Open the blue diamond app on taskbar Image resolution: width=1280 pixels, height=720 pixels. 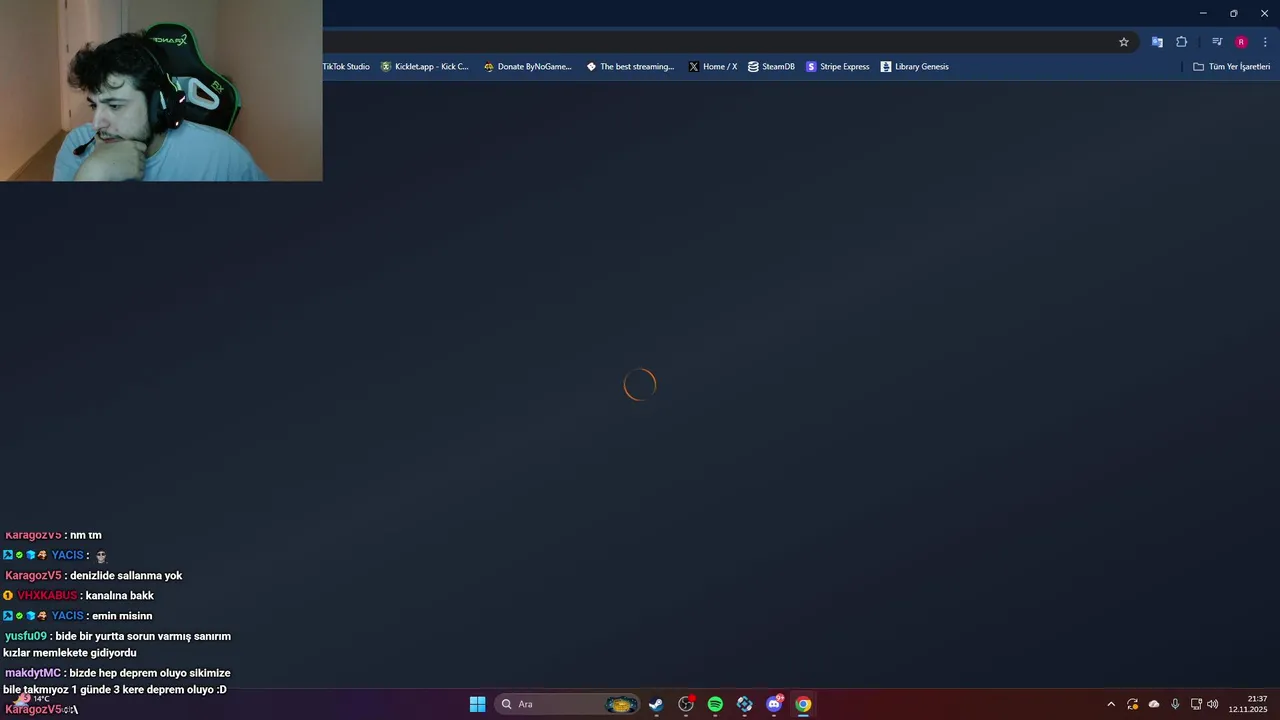(745, 704)
